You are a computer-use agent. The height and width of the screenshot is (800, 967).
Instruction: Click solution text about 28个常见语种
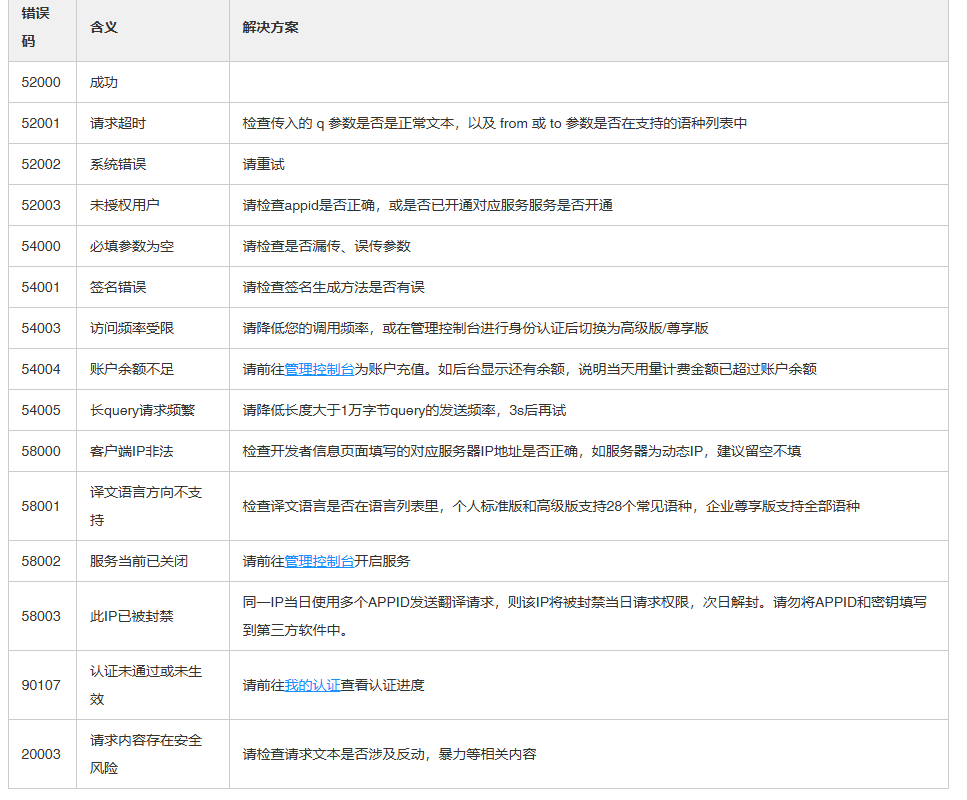coord(551,506)
